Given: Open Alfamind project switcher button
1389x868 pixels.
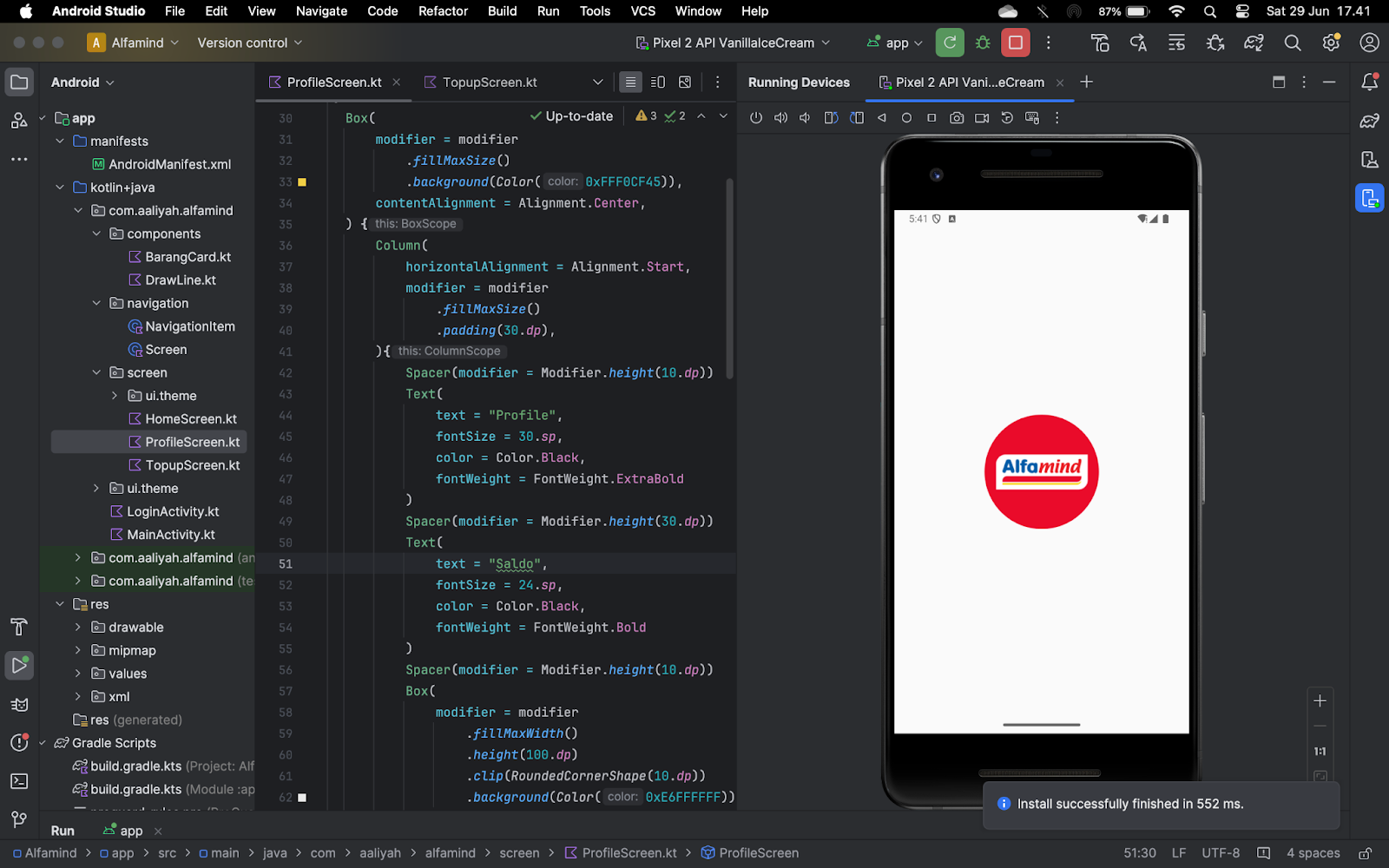Looking at the screenshot, I should (133, 43).
